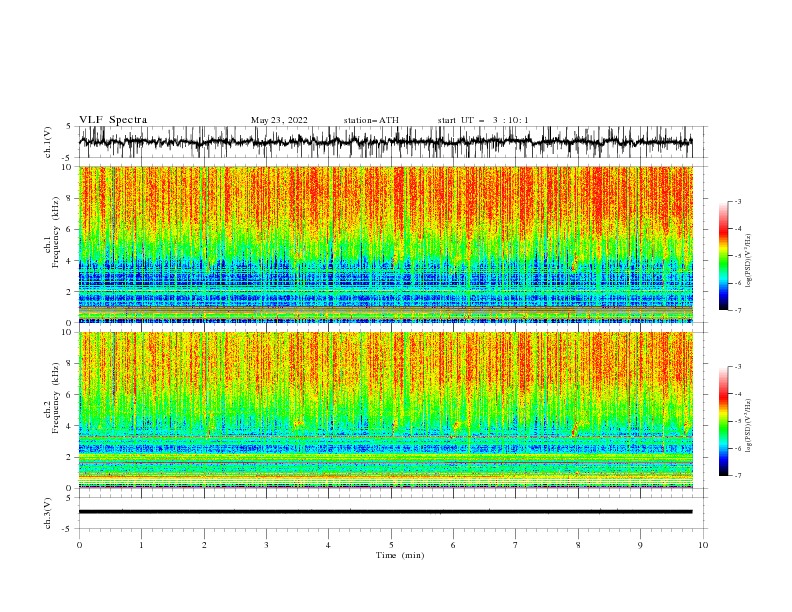Select the "Time (min)" axis title
792x612 pixels.
click(400, 555)
